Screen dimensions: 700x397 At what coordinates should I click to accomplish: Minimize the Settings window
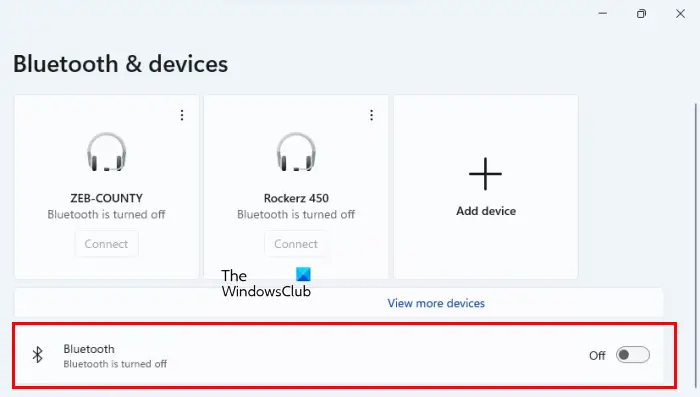(603, 13)
